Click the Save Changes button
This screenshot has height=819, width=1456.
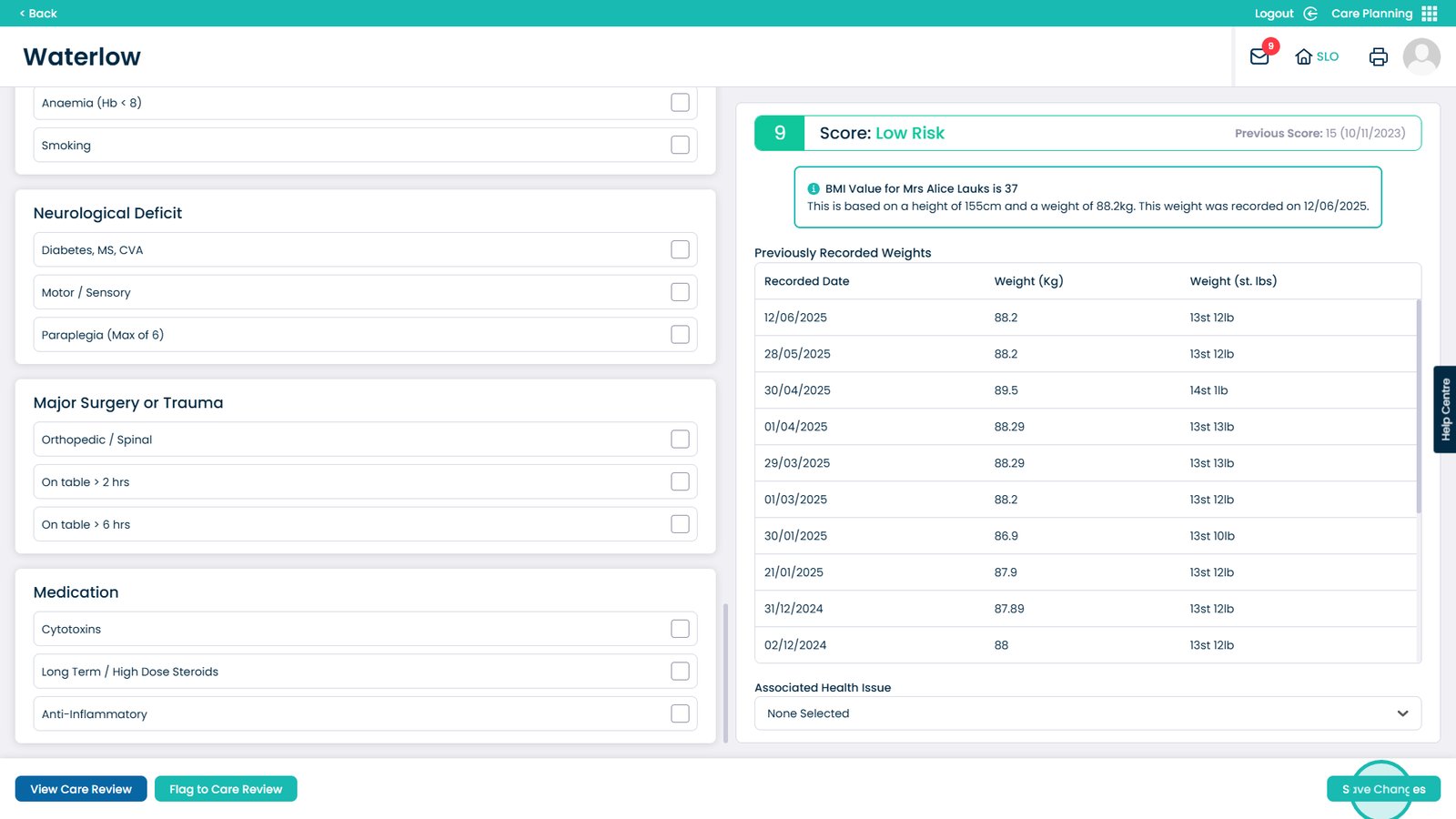[1383, 789]
